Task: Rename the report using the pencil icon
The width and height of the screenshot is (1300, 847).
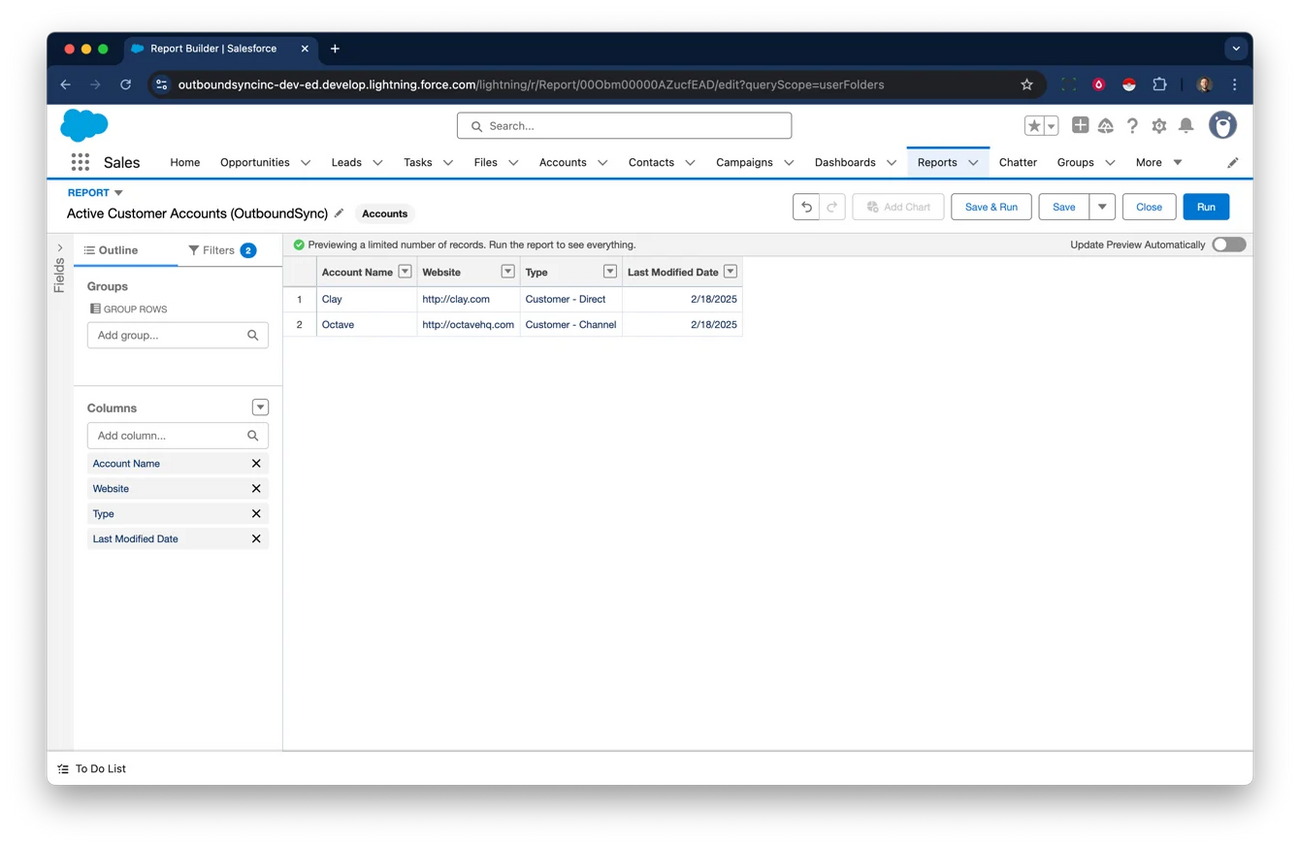Action: (339, 213)
